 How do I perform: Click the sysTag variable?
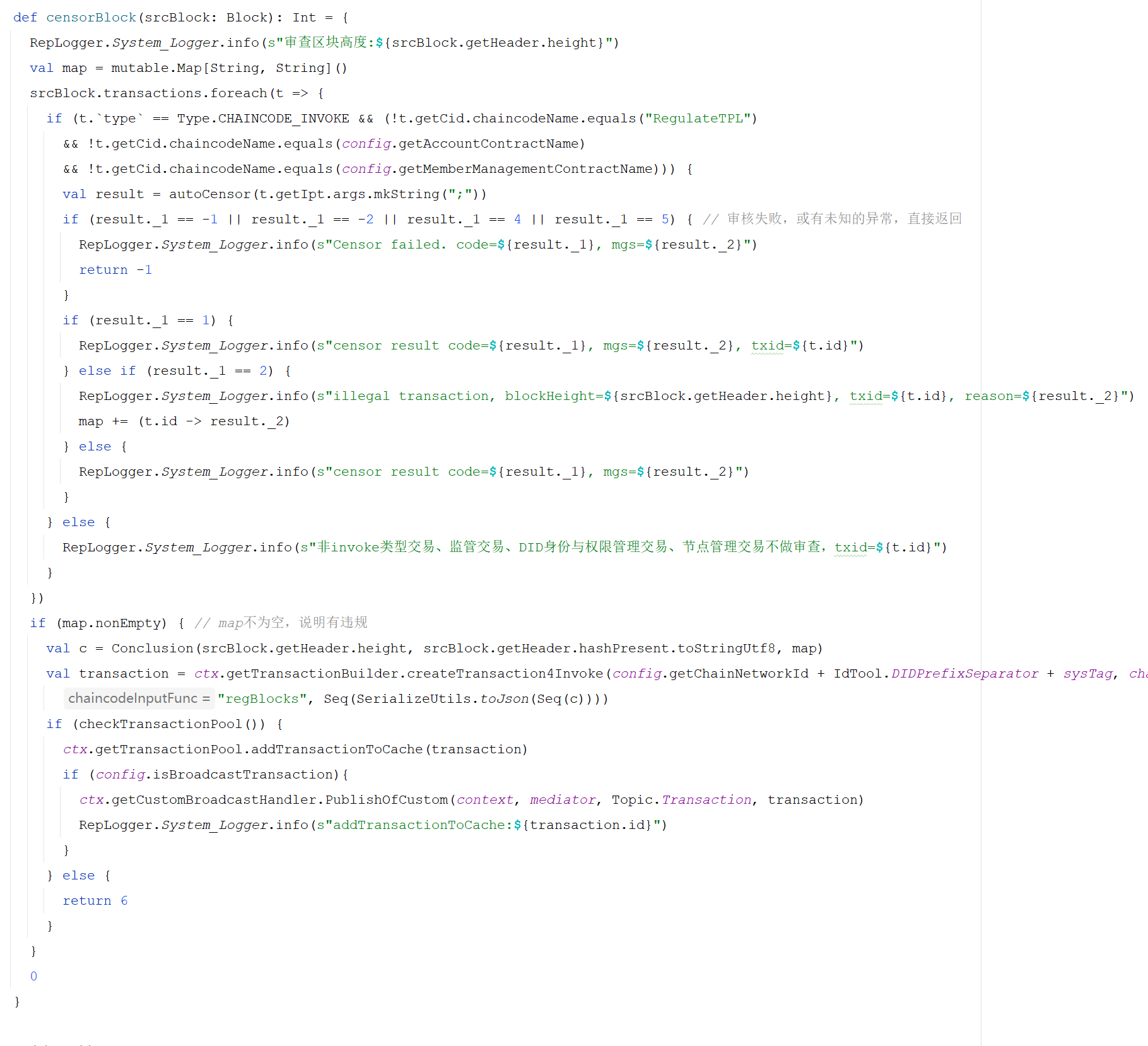1087,674
